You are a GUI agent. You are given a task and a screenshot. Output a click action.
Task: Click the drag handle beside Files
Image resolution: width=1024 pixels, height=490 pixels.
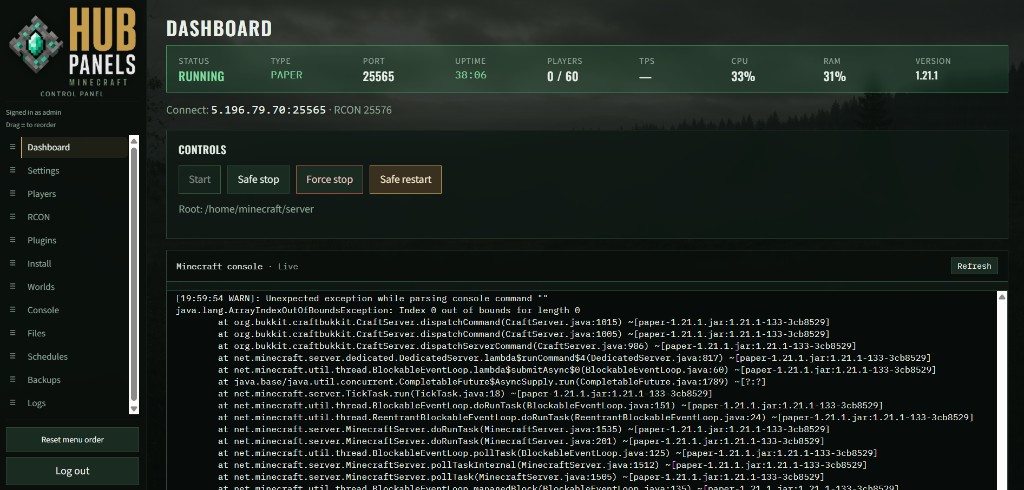[x=12, y=333]
